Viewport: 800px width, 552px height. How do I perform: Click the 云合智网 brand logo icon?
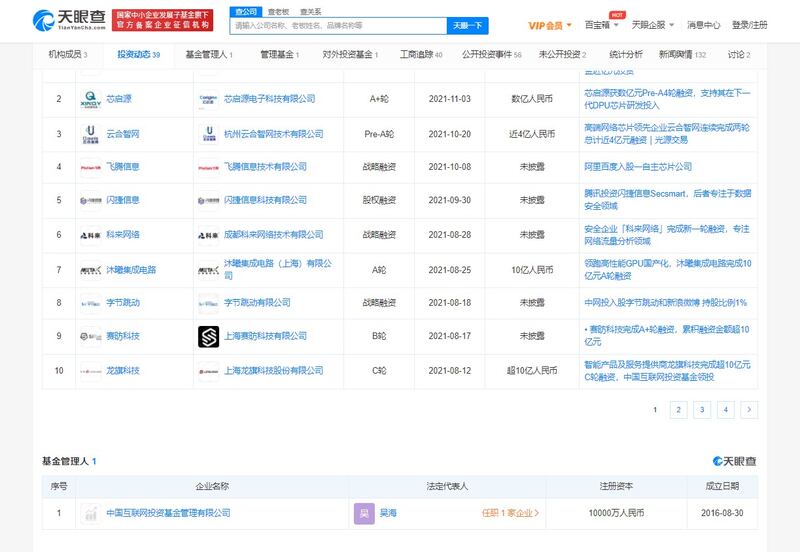[x=90, y=134]
